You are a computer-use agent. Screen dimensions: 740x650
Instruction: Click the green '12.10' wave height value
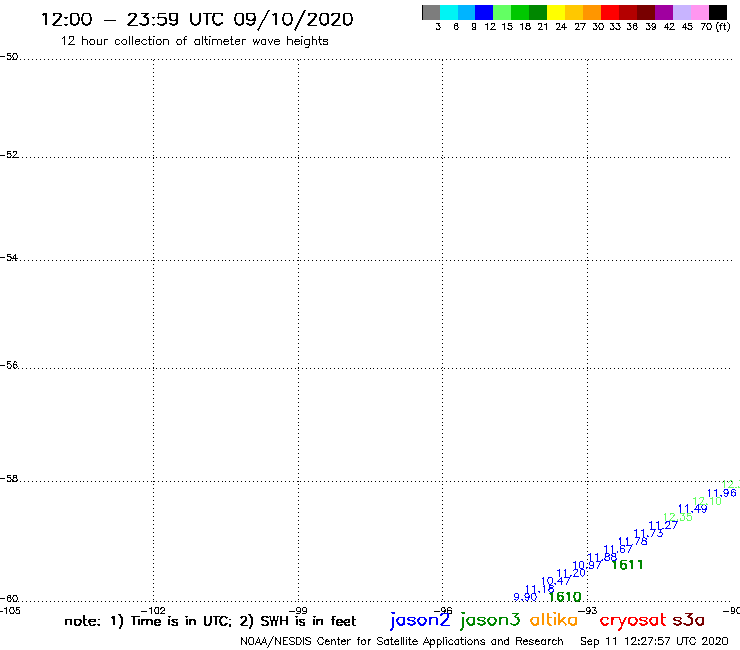tap(707, 501)
